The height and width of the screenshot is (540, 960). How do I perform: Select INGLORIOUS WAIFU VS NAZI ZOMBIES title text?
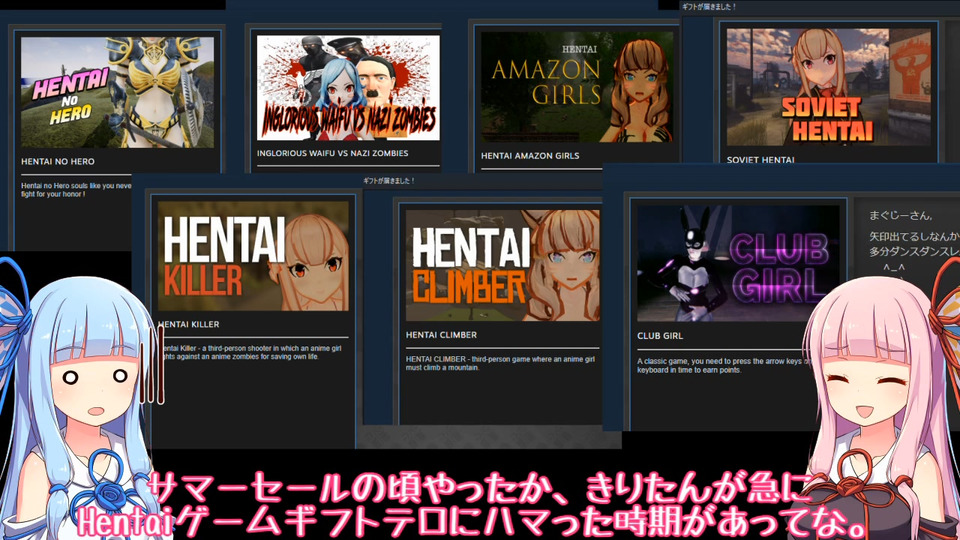tap(332, 153)
